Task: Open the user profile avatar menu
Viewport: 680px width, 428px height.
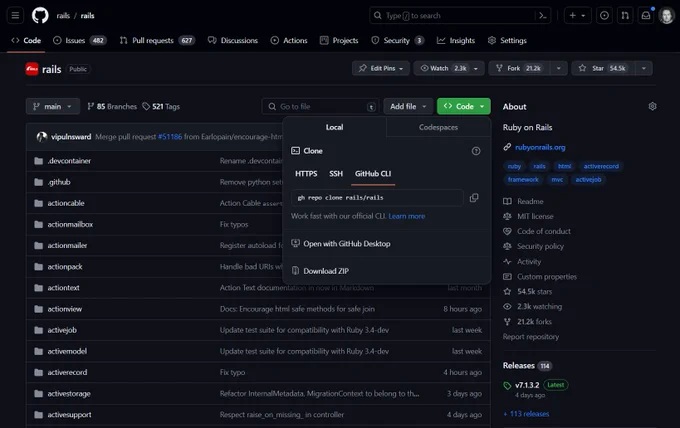Action: click(667, 16)
